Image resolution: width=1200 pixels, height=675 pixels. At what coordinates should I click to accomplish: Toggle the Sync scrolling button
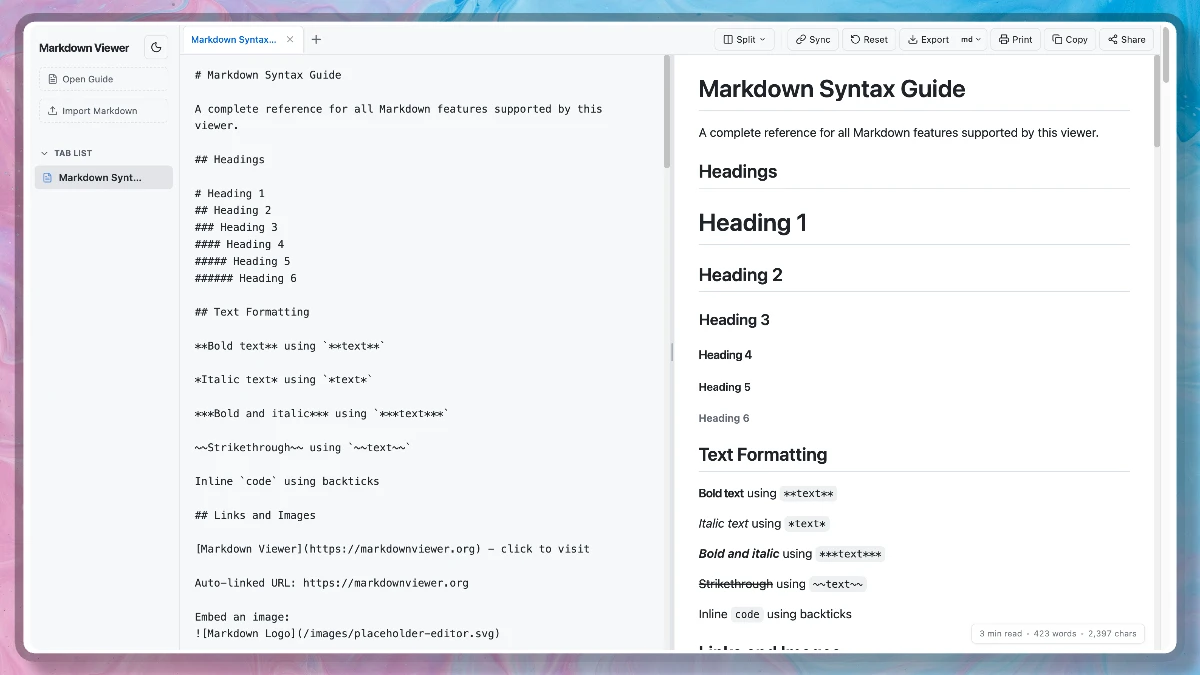813,40
